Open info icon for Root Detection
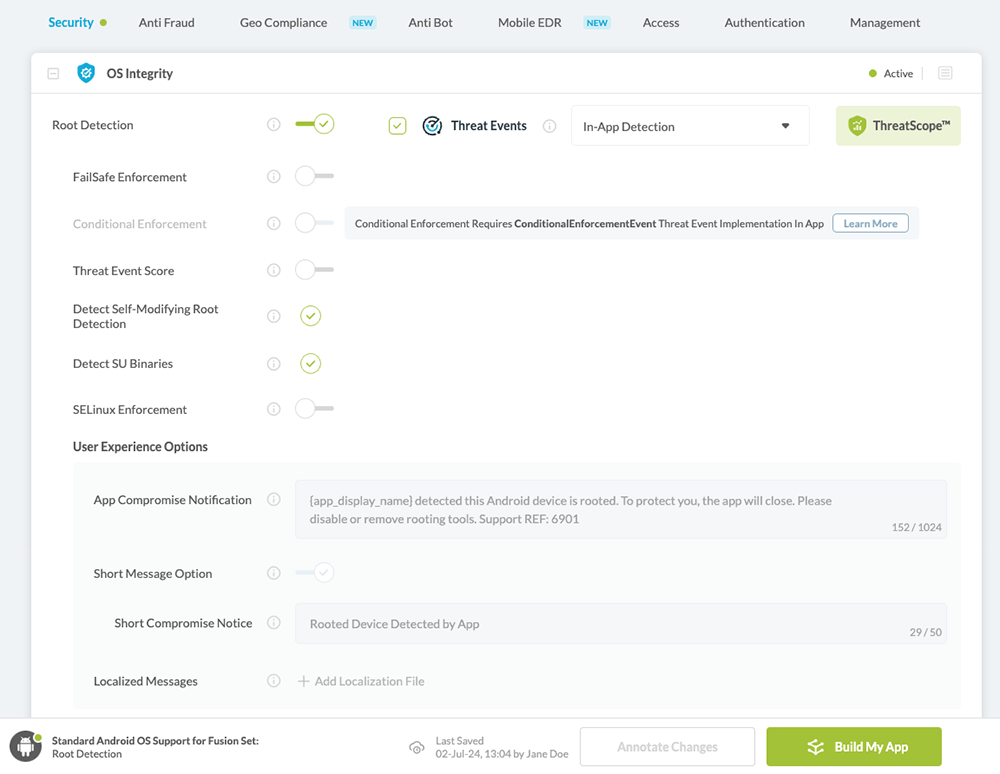The image size is (1000, 774). coord(274,125)
